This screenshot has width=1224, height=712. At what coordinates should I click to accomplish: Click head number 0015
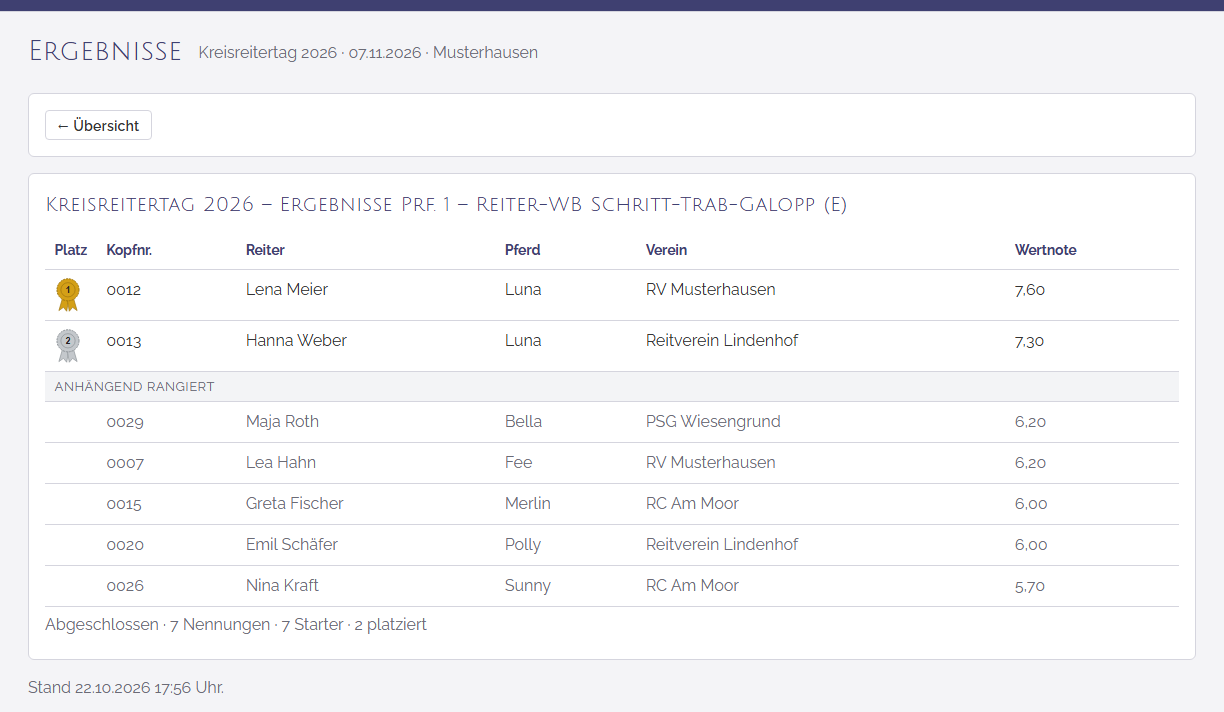(124, 504)
